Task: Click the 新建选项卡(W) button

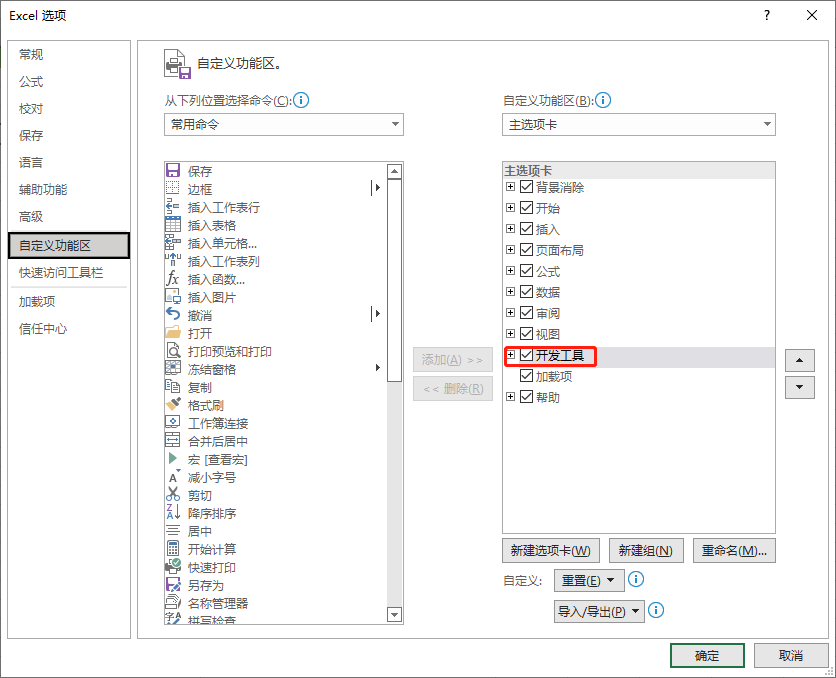Action: [551, 551]
